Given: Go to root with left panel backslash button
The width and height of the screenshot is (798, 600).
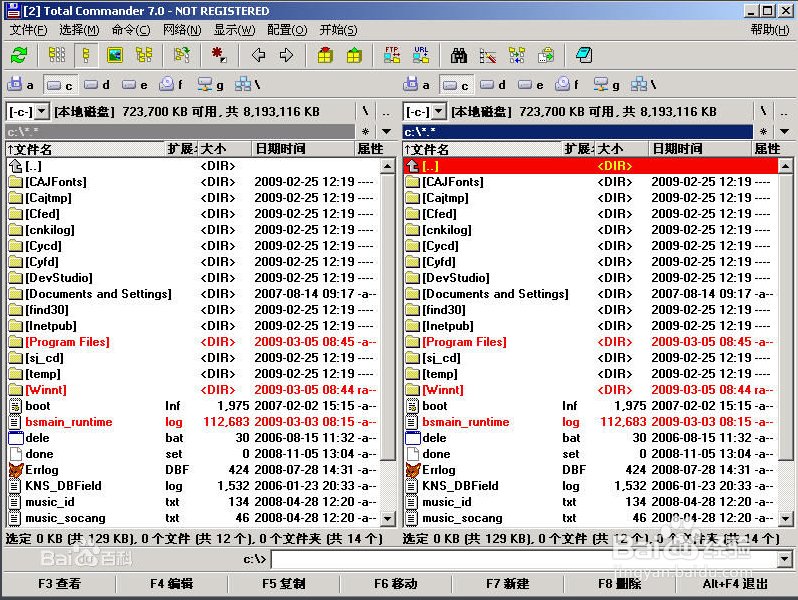Looking at the screenshot, I should [365, 111].
